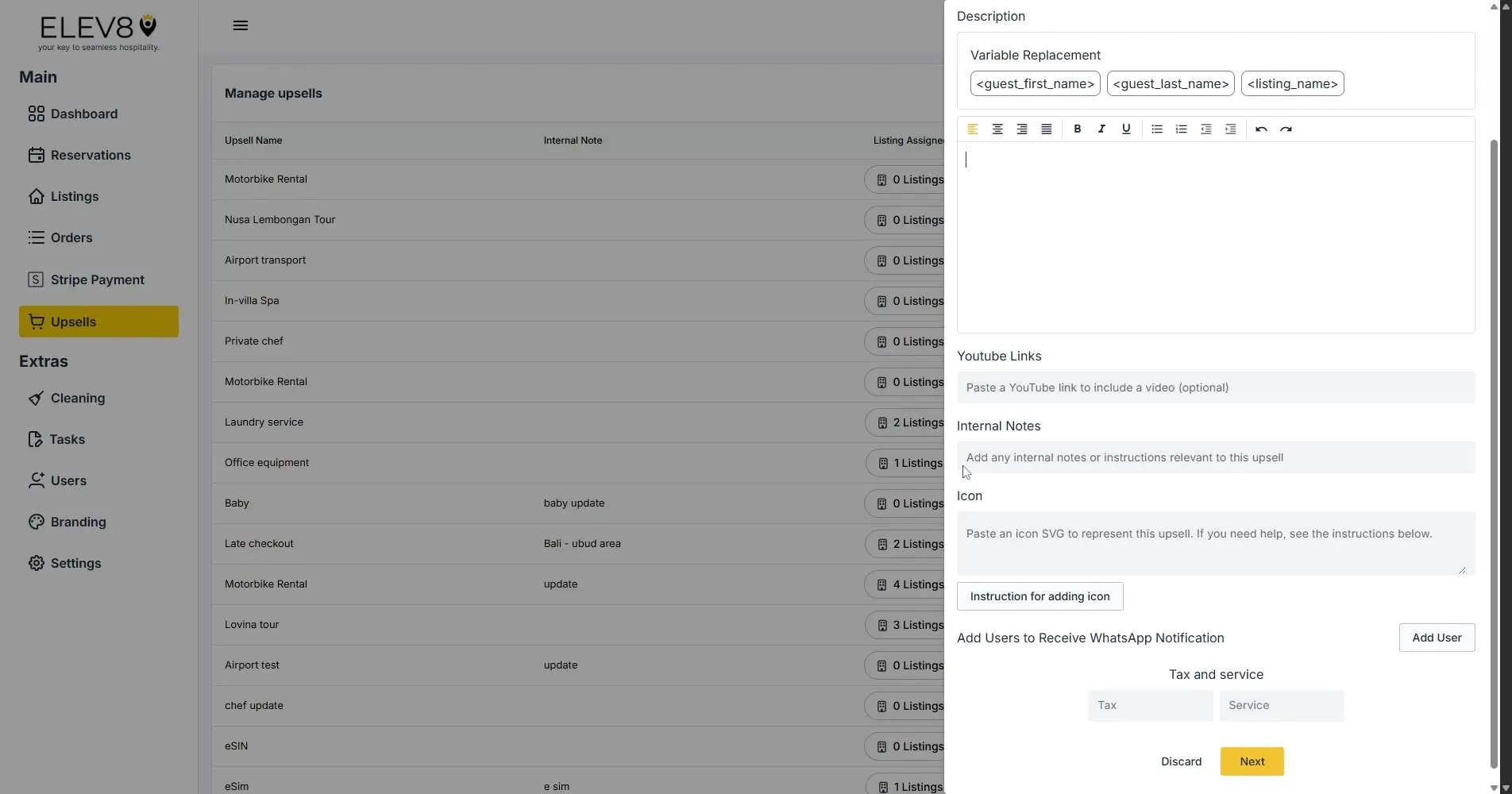Apply underline formatting to description text
The width and height of the screenshot is (1512, 794).
pyautogui.click(x=1126, y=129)
